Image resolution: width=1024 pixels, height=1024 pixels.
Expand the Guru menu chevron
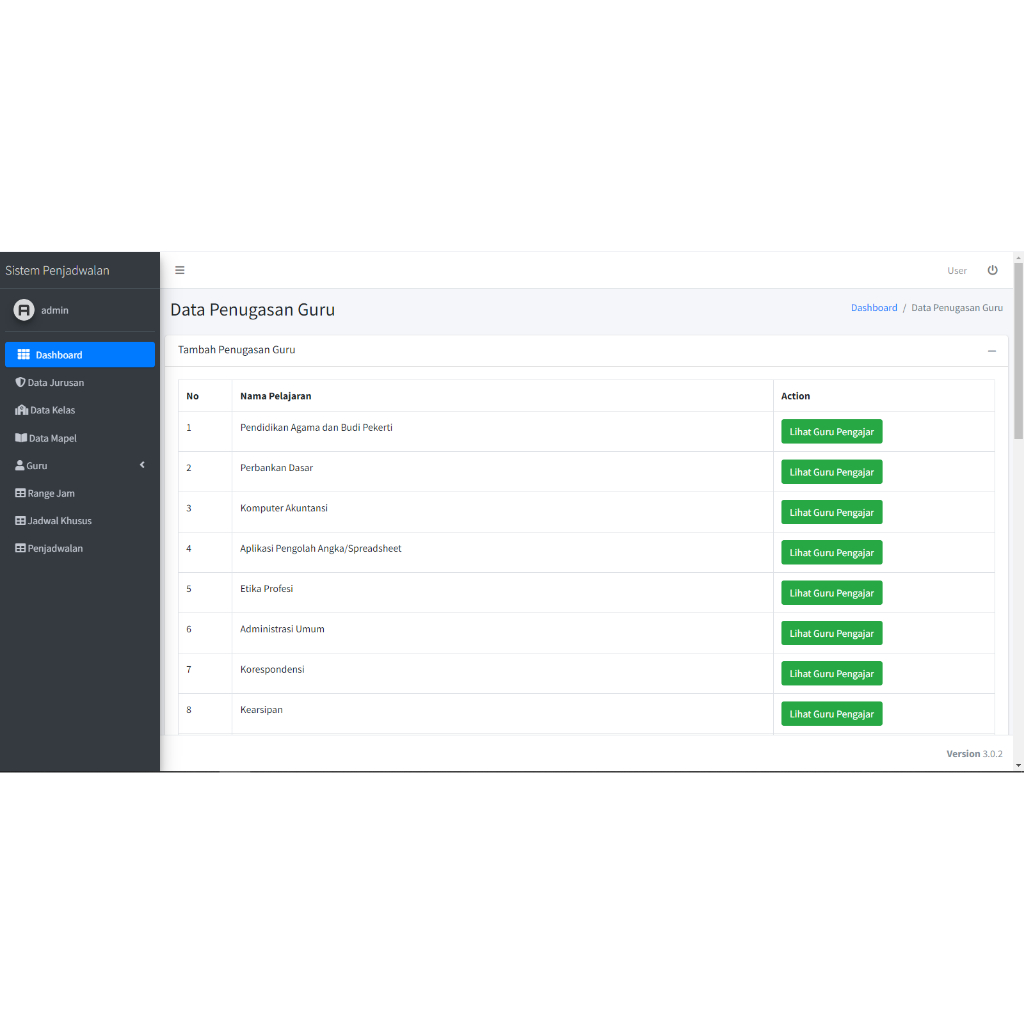(142, 465)
